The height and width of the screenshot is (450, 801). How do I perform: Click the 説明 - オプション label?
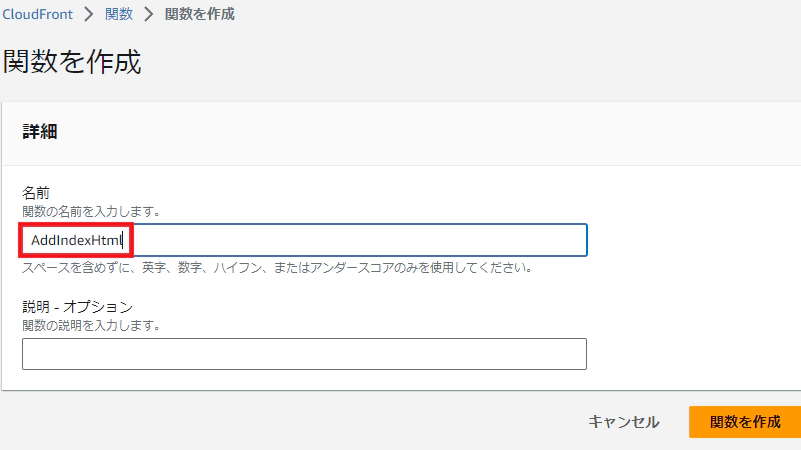click(x=77, y=306)
